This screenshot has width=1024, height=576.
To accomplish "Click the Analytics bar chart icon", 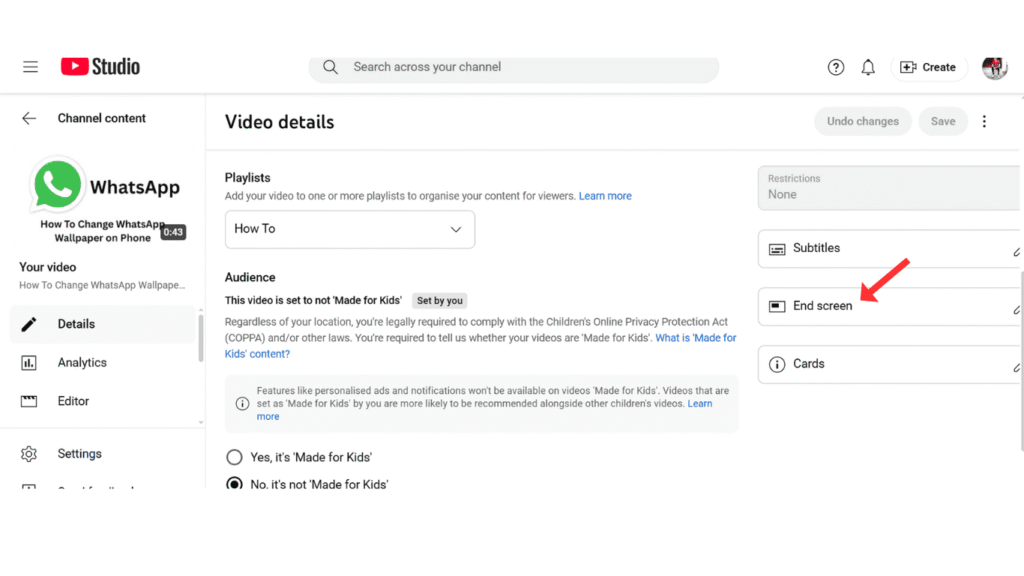I will pos(29,363).
